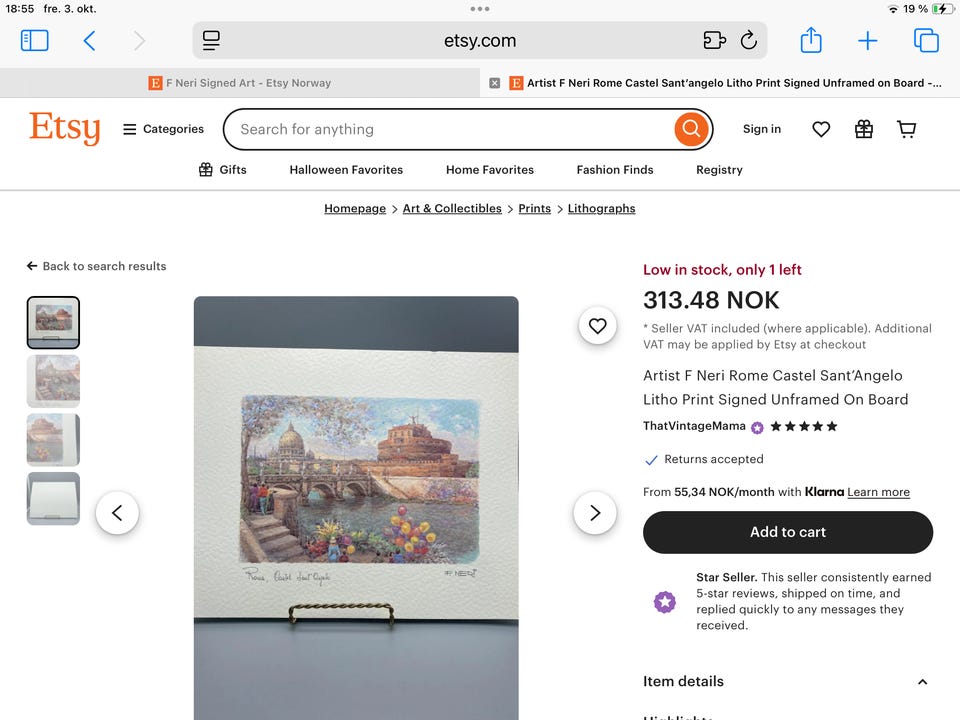The image size is (960, 720).
Task: Tap the Safari share icon
Action: pos(811,40)
